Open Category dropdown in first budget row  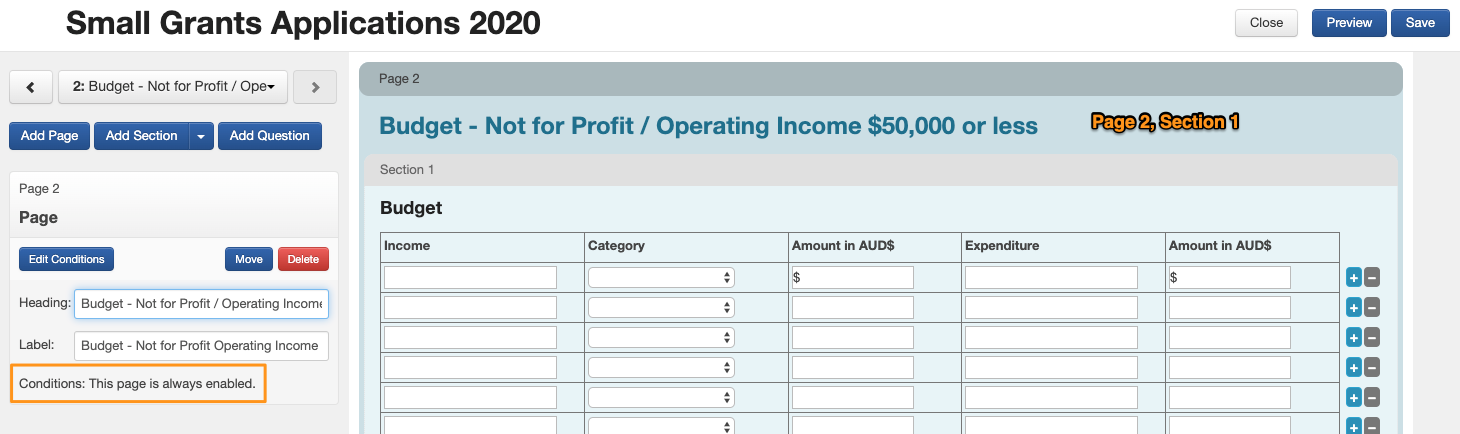click(x=661, y=277)
